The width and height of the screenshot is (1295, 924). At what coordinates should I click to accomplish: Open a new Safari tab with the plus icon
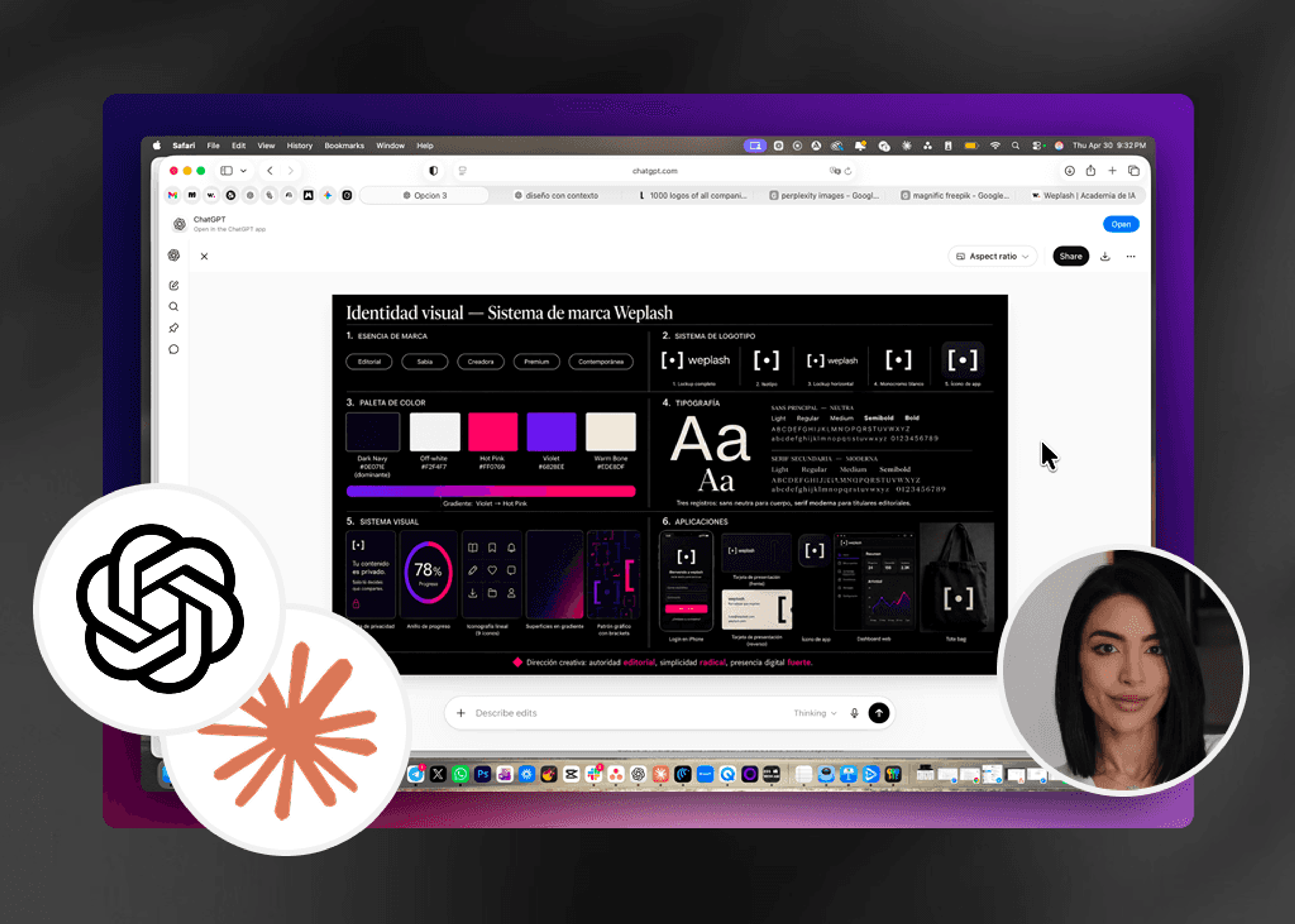point(1112,170)
